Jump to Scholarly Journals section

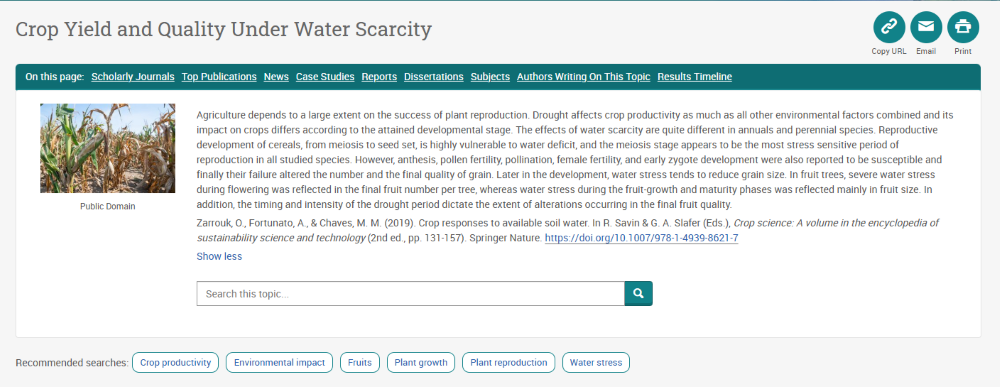[133, 77]
